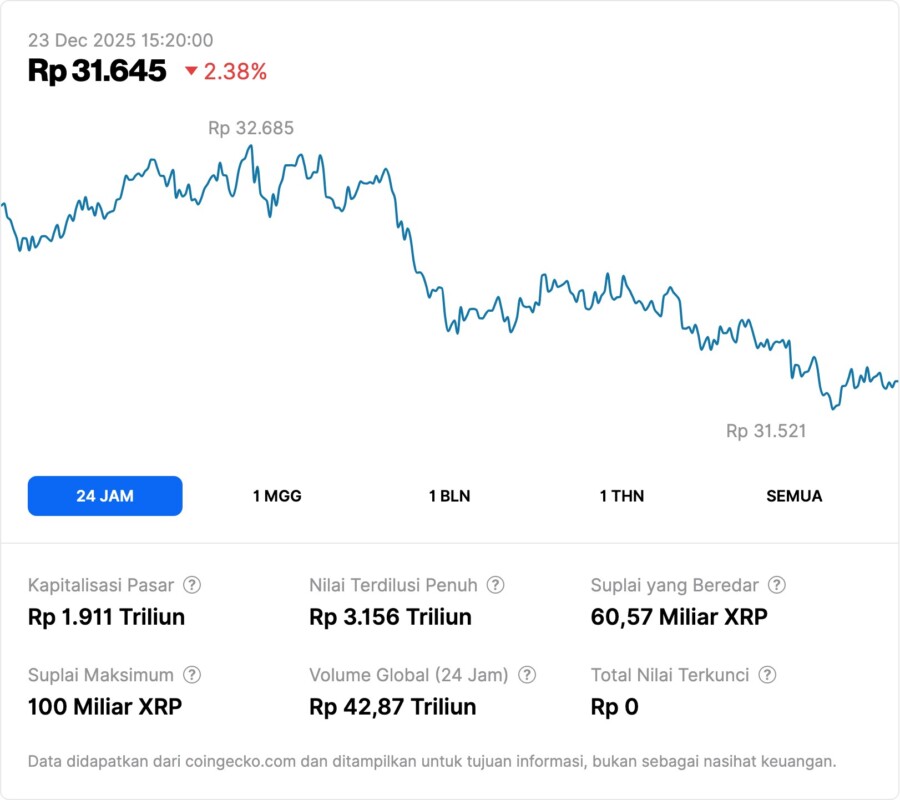Click the 23 Dec 2025 timestamp text
The height and width of the screenshot is (800, 900).
click(120, 40)
